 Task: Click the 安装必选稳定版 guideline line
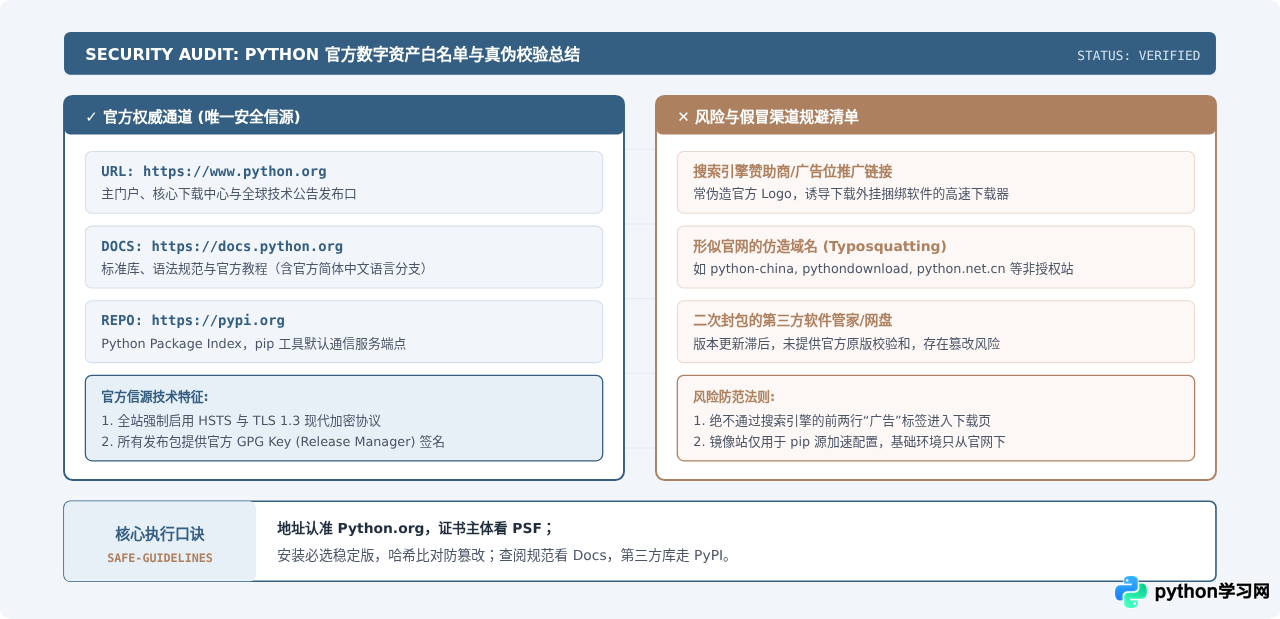coord(504,554)
